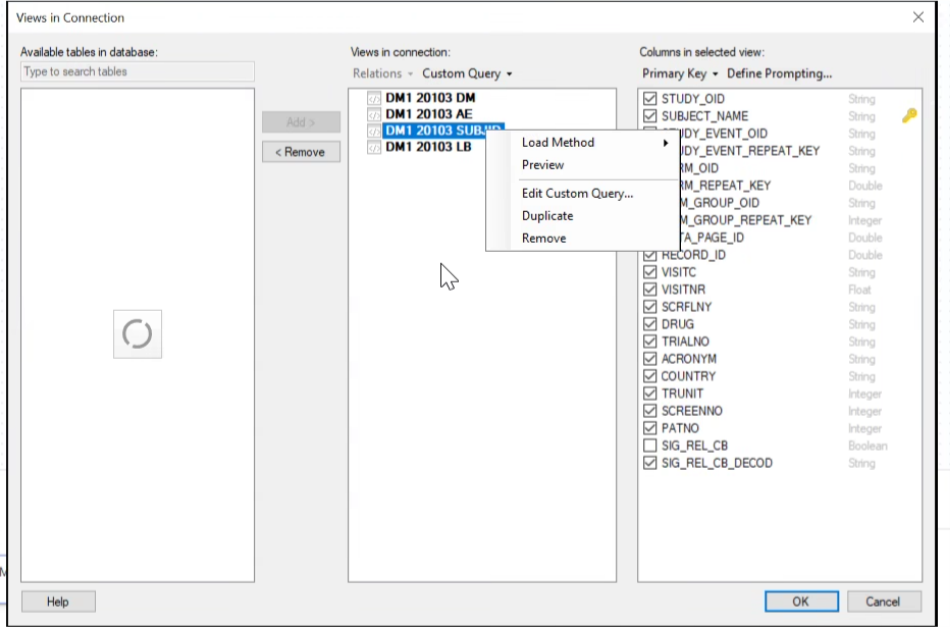Click the search tables input field
Viewport: 950px width, 627px height.
[138, 72]
